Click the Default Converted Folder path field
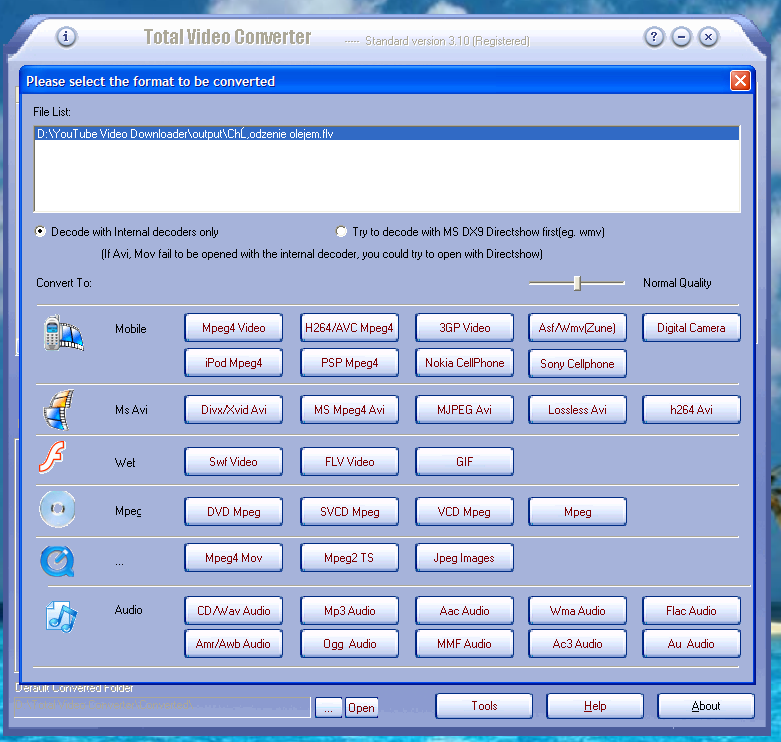Viewport: 781px width, 742px height. [162, 707]
